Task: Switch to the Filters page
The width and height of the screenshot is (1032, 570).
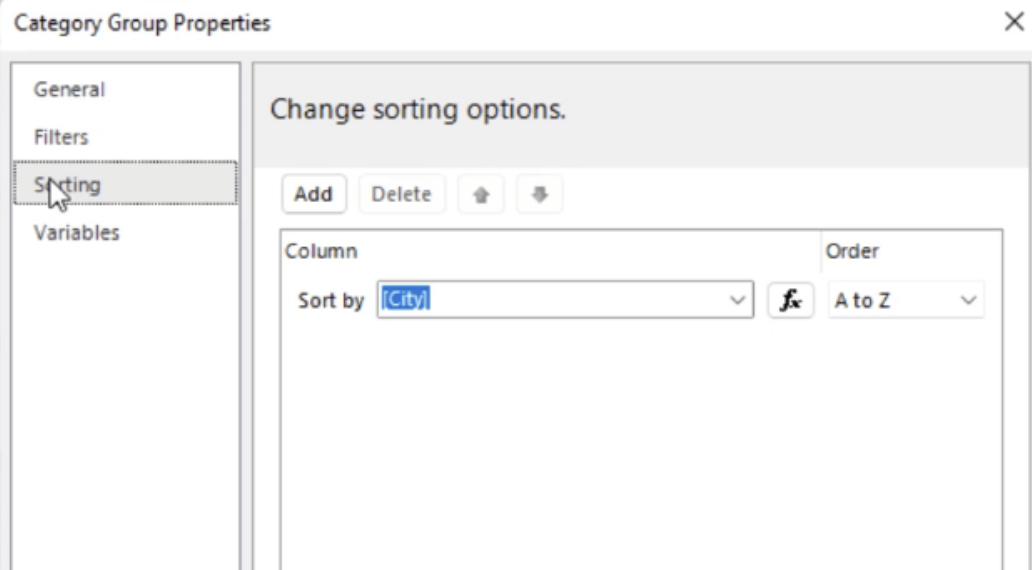Action: click(x=61, y=137)
